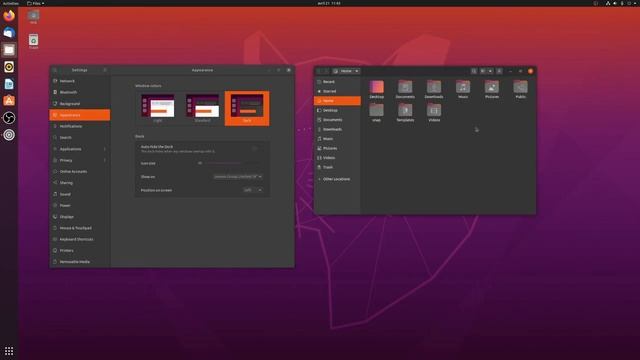
Task: Open Displays settings panel
Action: coord(80,217)
